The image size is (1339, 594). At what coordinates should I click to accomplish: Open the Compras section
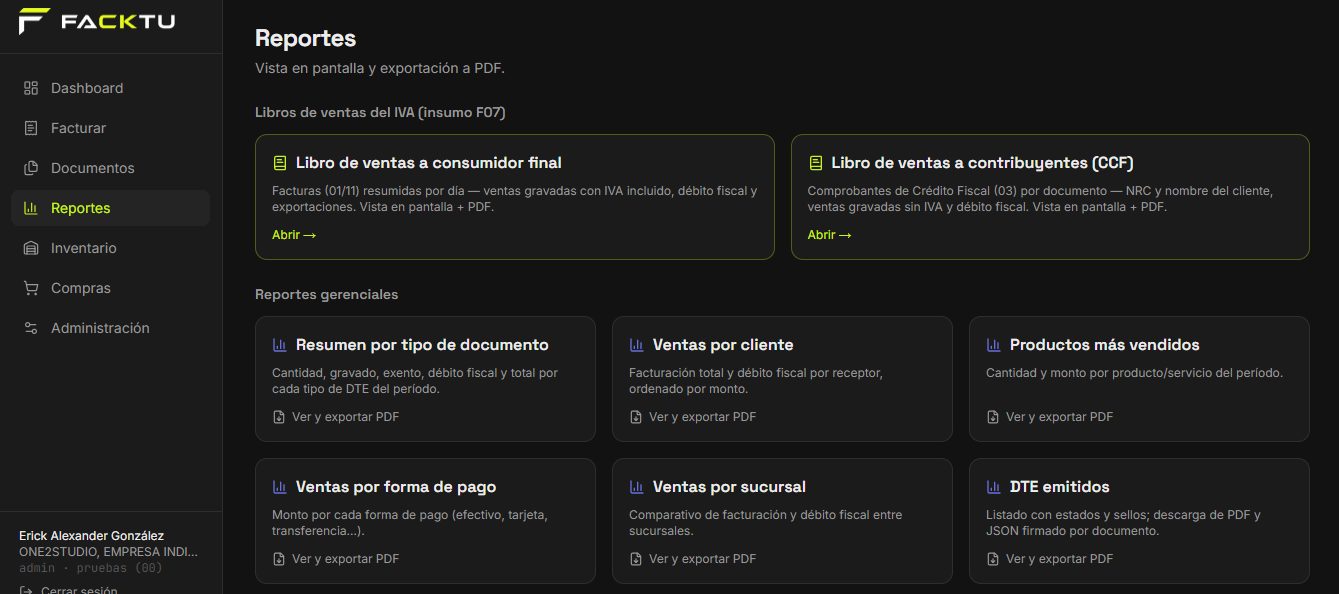[x=110, y=288]
